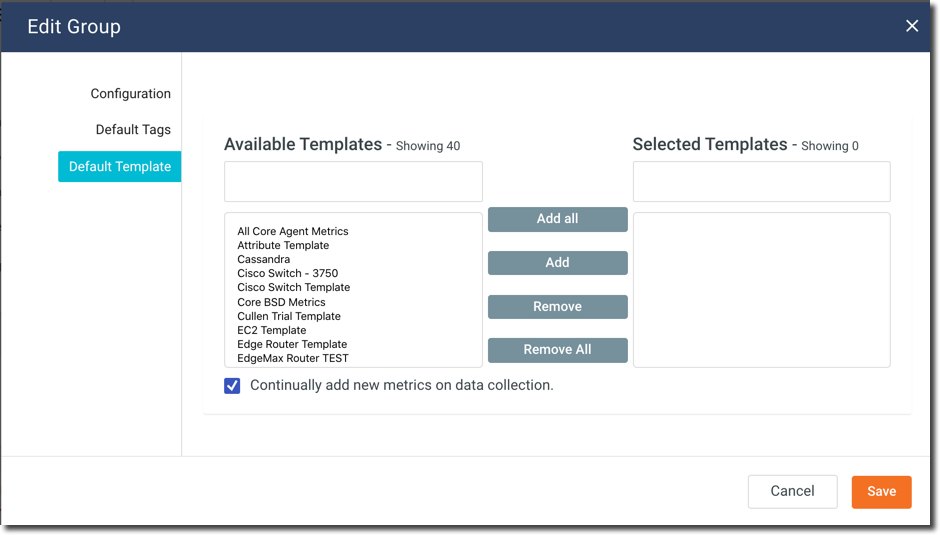This screenshot has height=535, width=940.
Task: Select All Core Agent Metrics template
Action: (x=293, y=231)
